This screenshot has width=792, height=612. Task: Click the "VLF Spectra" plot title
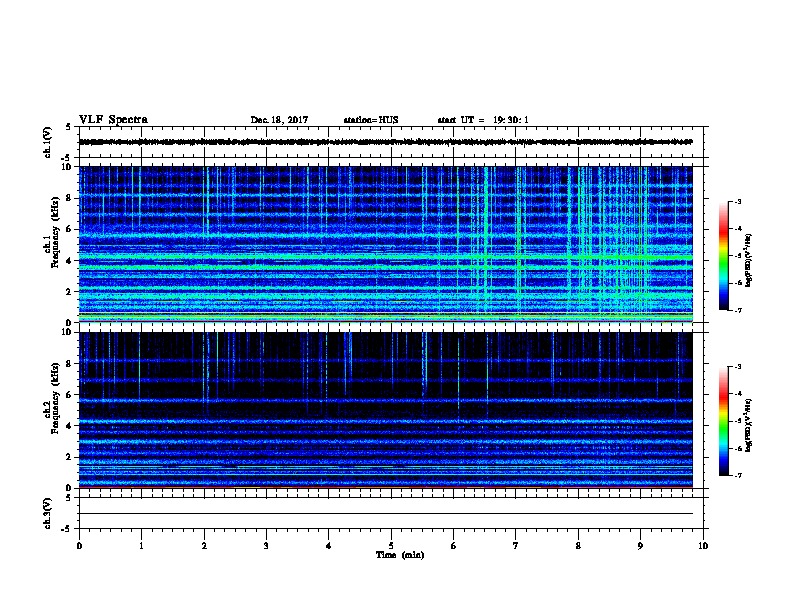click(113, 120)
